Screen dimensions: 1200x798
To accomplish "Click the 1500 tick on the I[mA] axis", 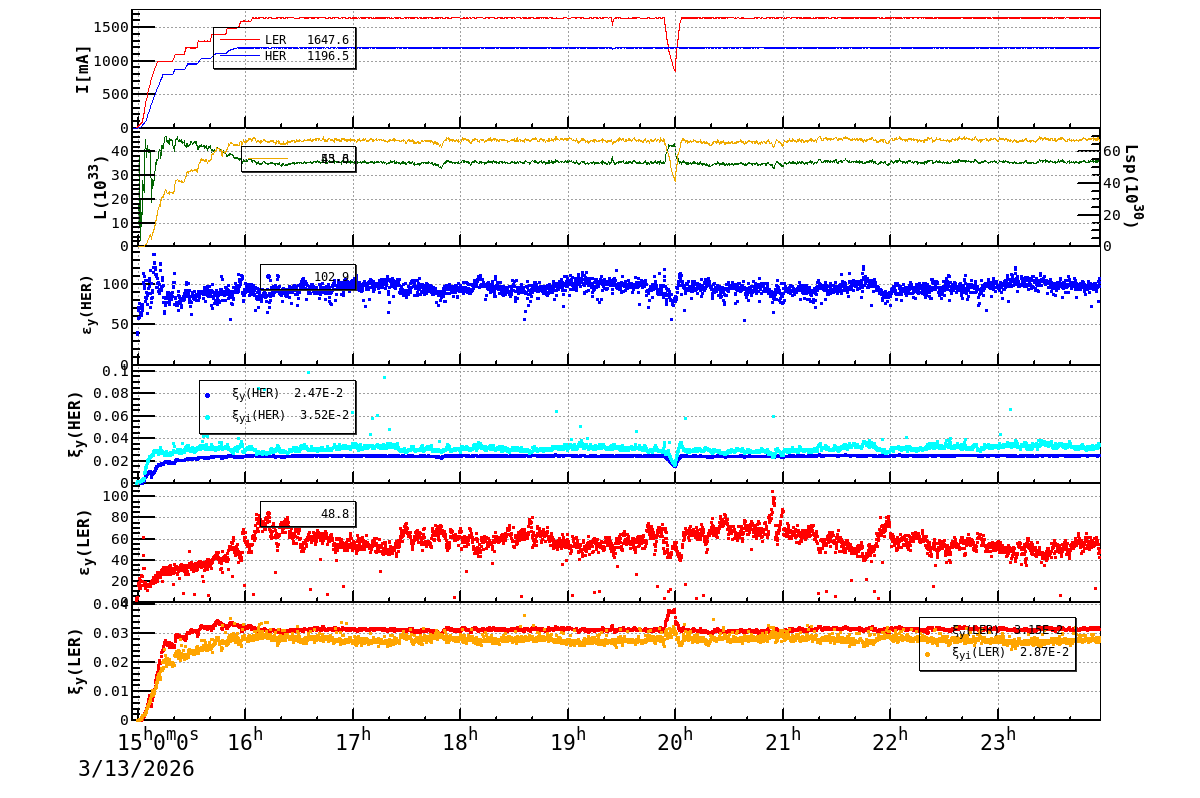I will pos(111,27).
